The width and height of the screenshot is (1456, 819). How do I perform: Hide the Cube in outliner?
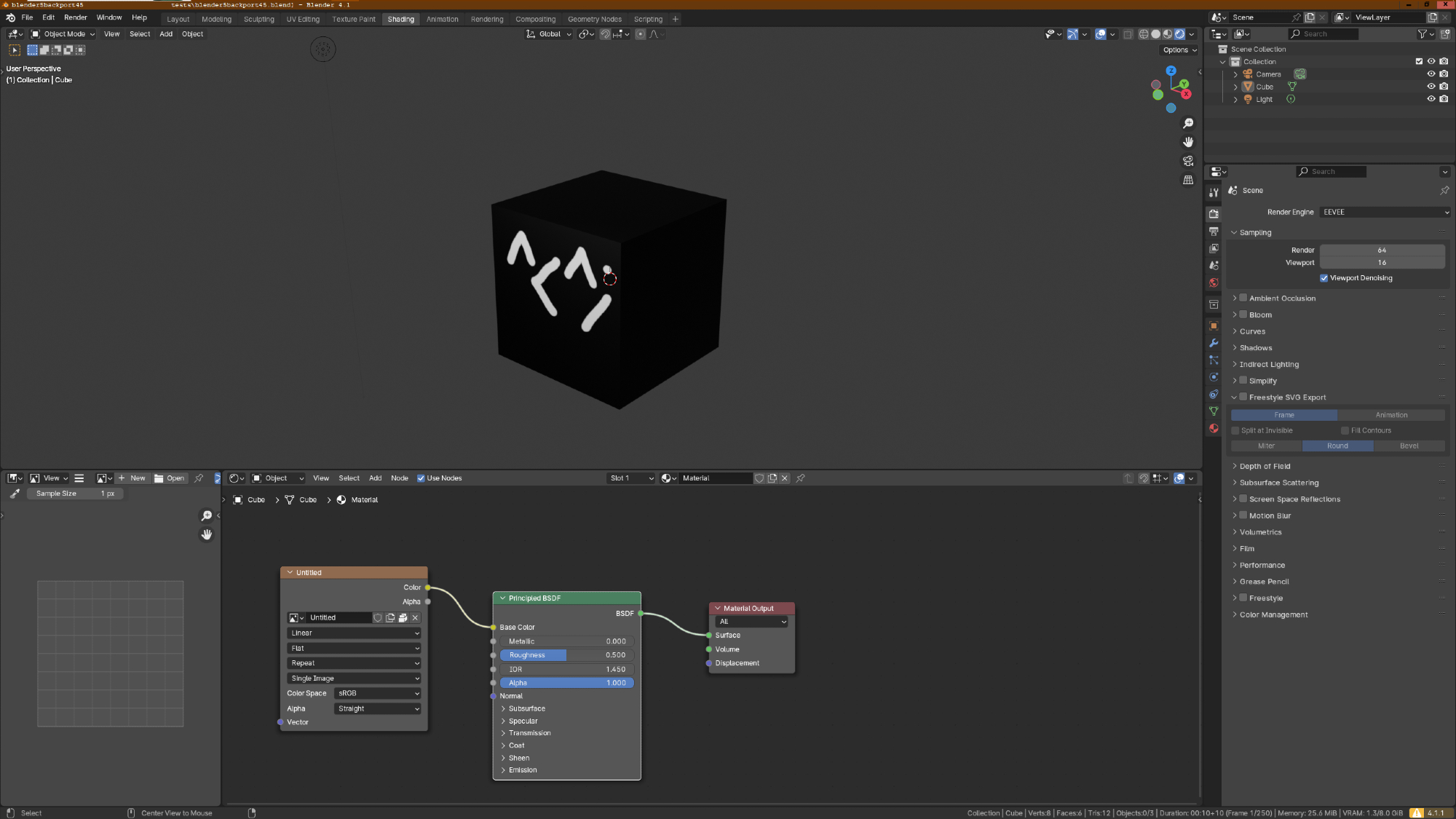coord(1431,87)
